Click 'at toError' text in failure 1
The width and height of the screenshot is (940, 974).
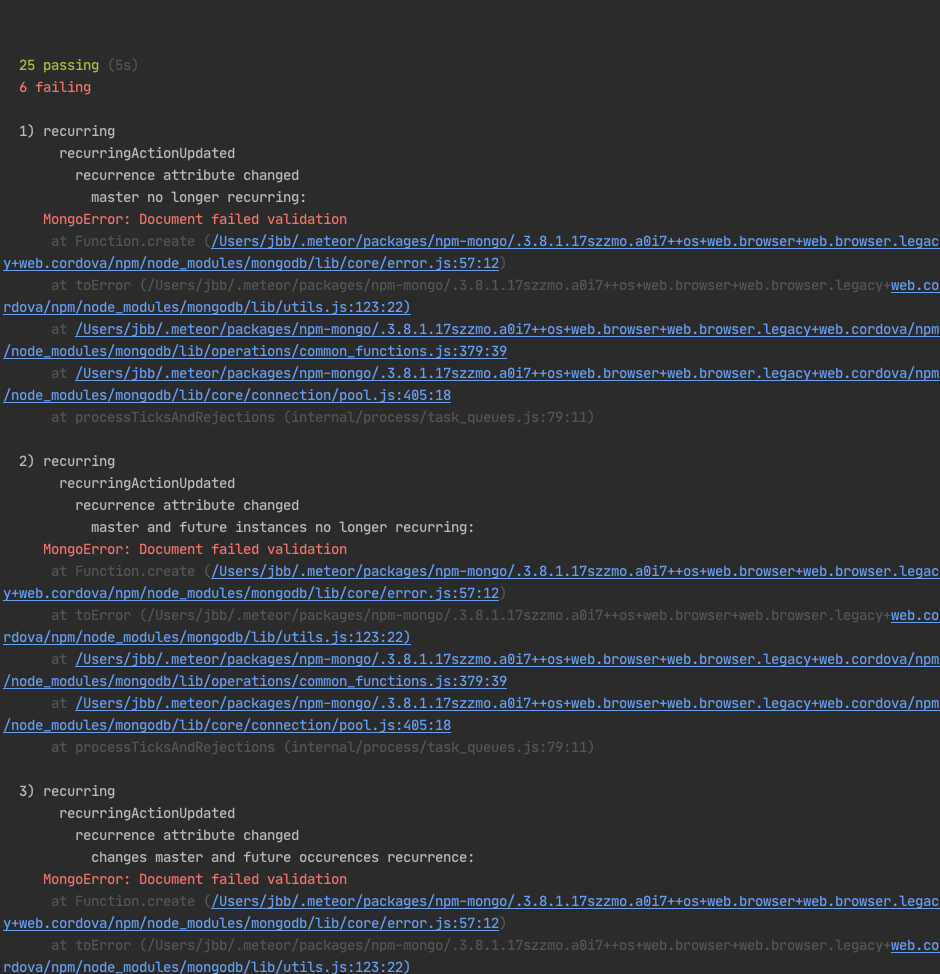[91, 286]
